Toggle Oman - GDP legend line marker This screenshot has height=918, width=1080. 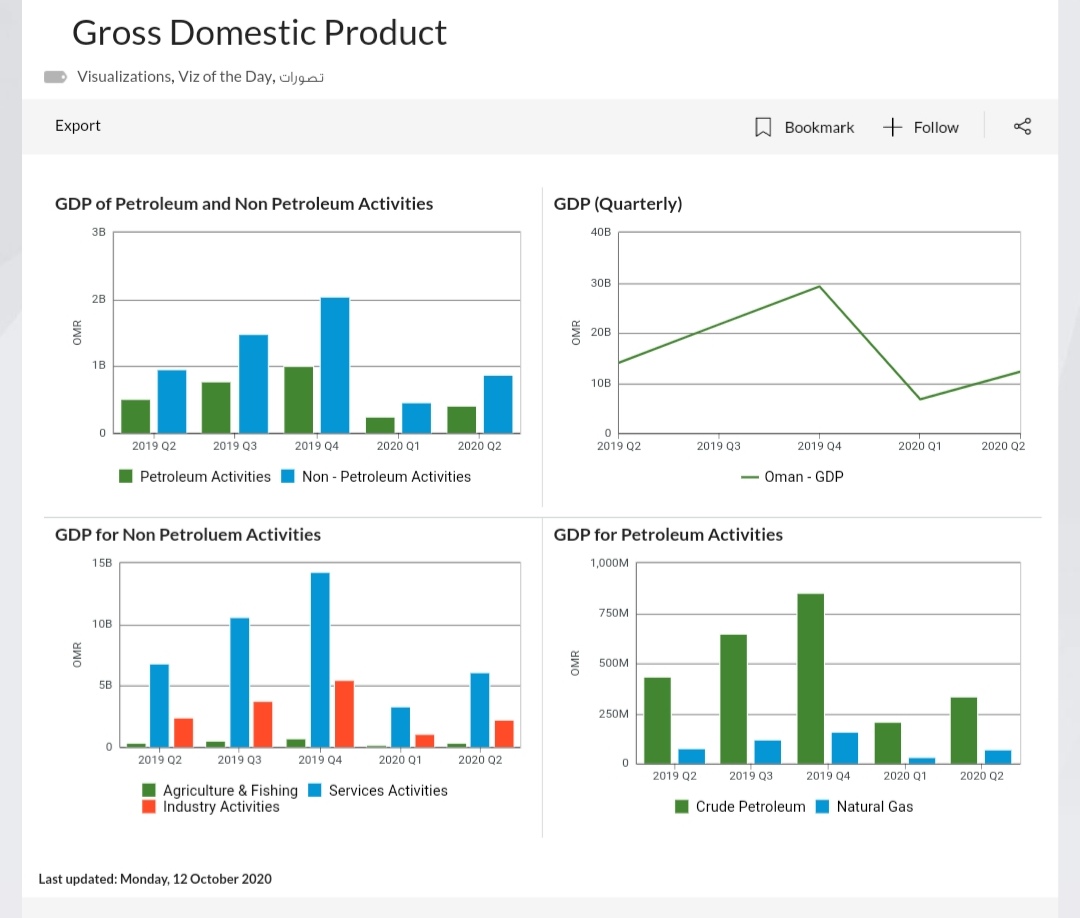click(749, 477)
